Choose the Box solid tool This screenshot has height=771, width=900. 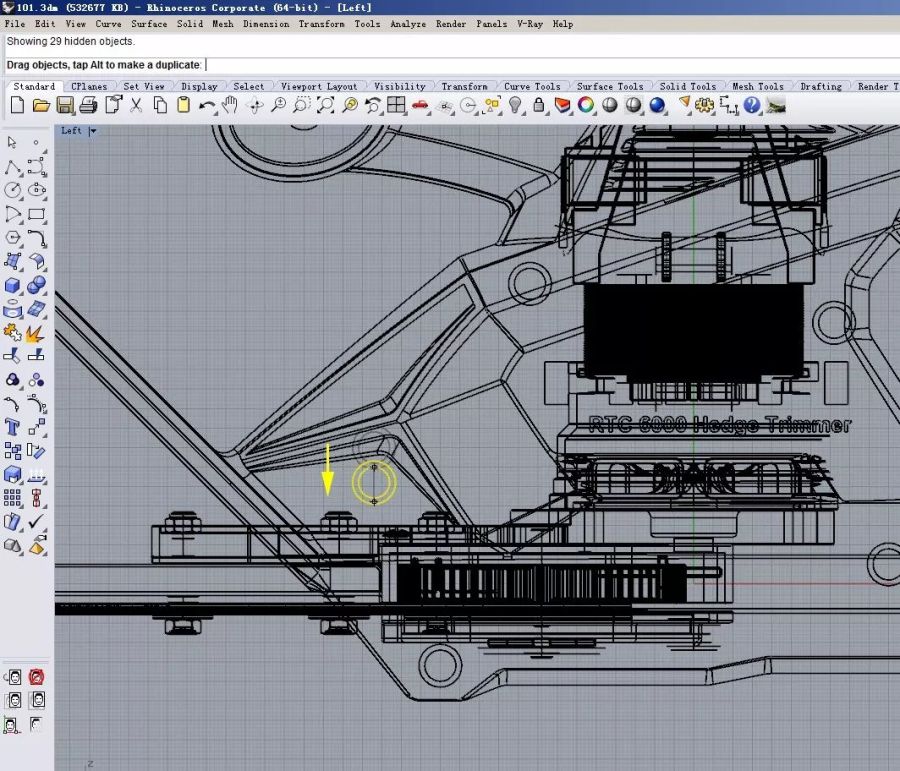pyautogui.click(x=13, y=285)
